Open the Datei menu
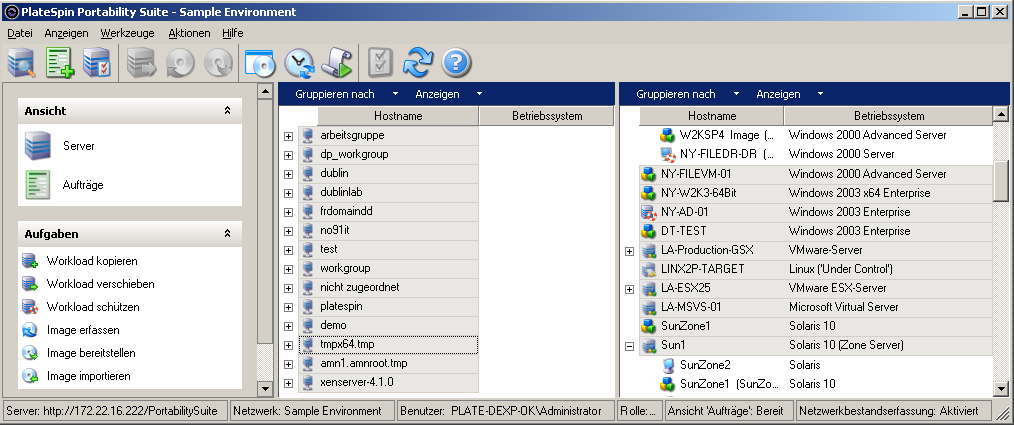The height and width of the screenshot is (425, 1014). click(20, 33)
